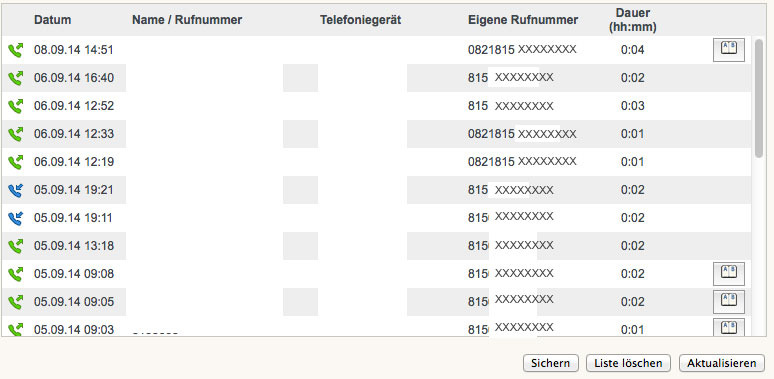Viewport: 774px width, 379px height.
Task: Open phonebook icon for 05.09.14 09:03 call
Action: (729, 327)
